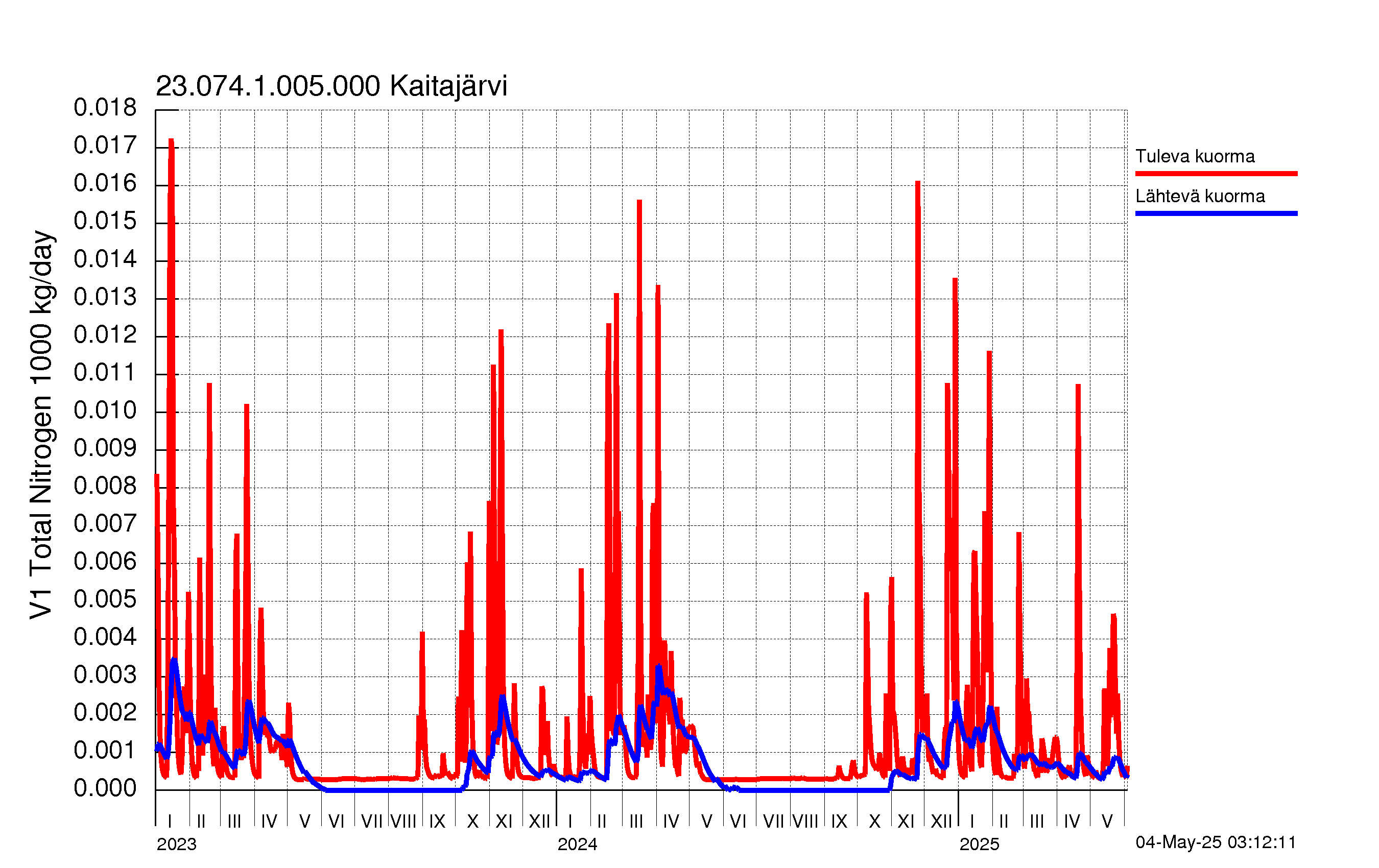Click the y-axis value '0.007'
This screenshot has height=868, width=1379.
(x=105, y=524)
